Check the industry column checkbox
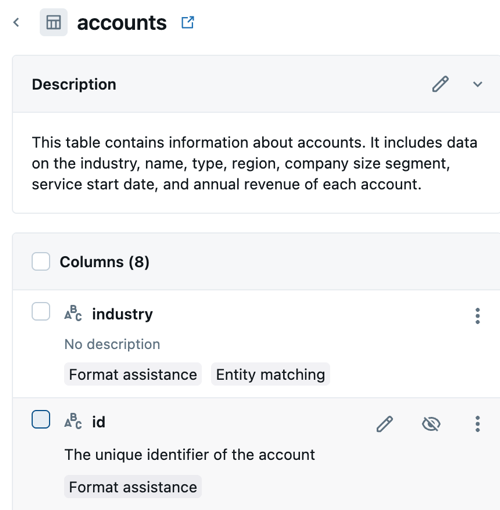The width and height of the screenshot is (500, 510). click(x=41, y=311)
